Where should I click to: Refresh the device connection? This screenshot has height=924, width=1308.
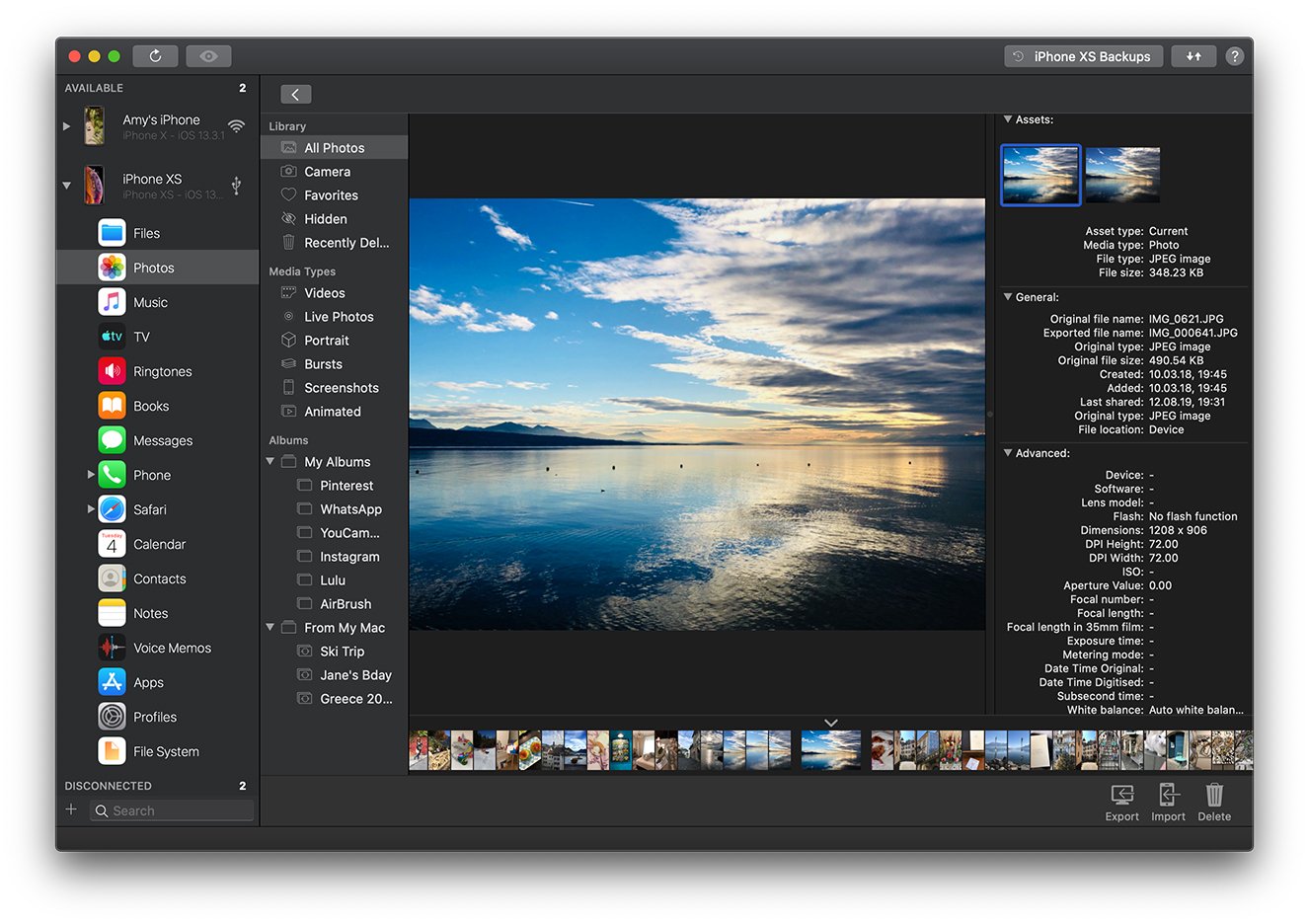155,56
